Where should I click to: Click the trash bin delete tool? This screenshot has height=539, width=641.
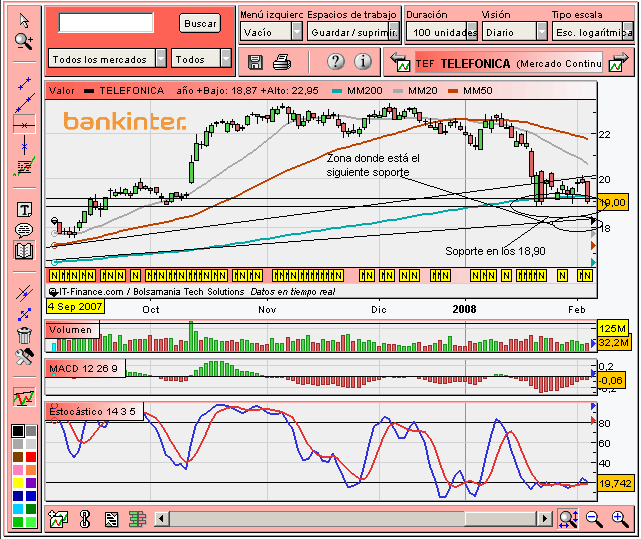[24, 335]
